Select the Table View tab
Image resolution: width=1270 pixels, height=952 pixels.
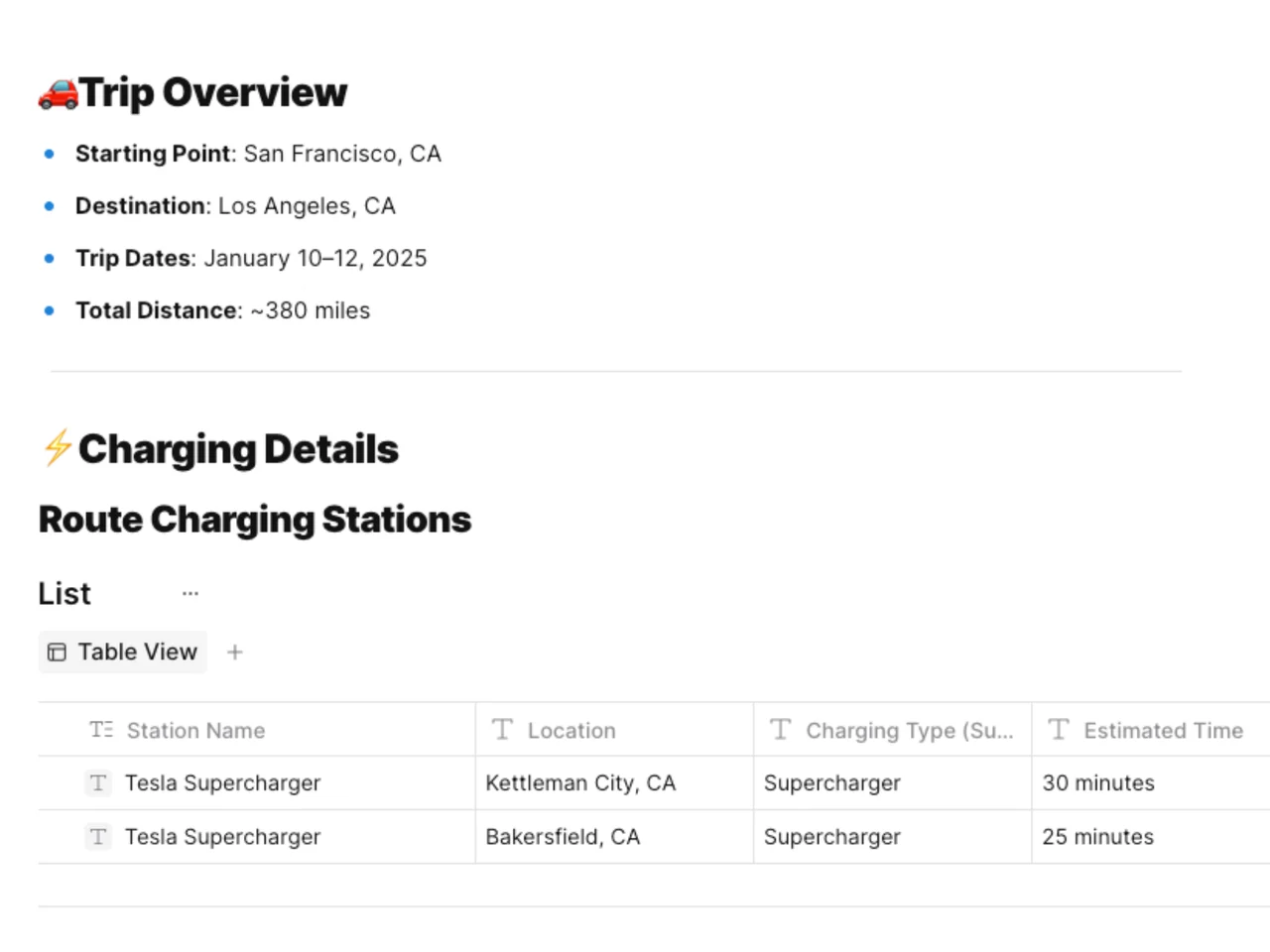coord(123,653)
